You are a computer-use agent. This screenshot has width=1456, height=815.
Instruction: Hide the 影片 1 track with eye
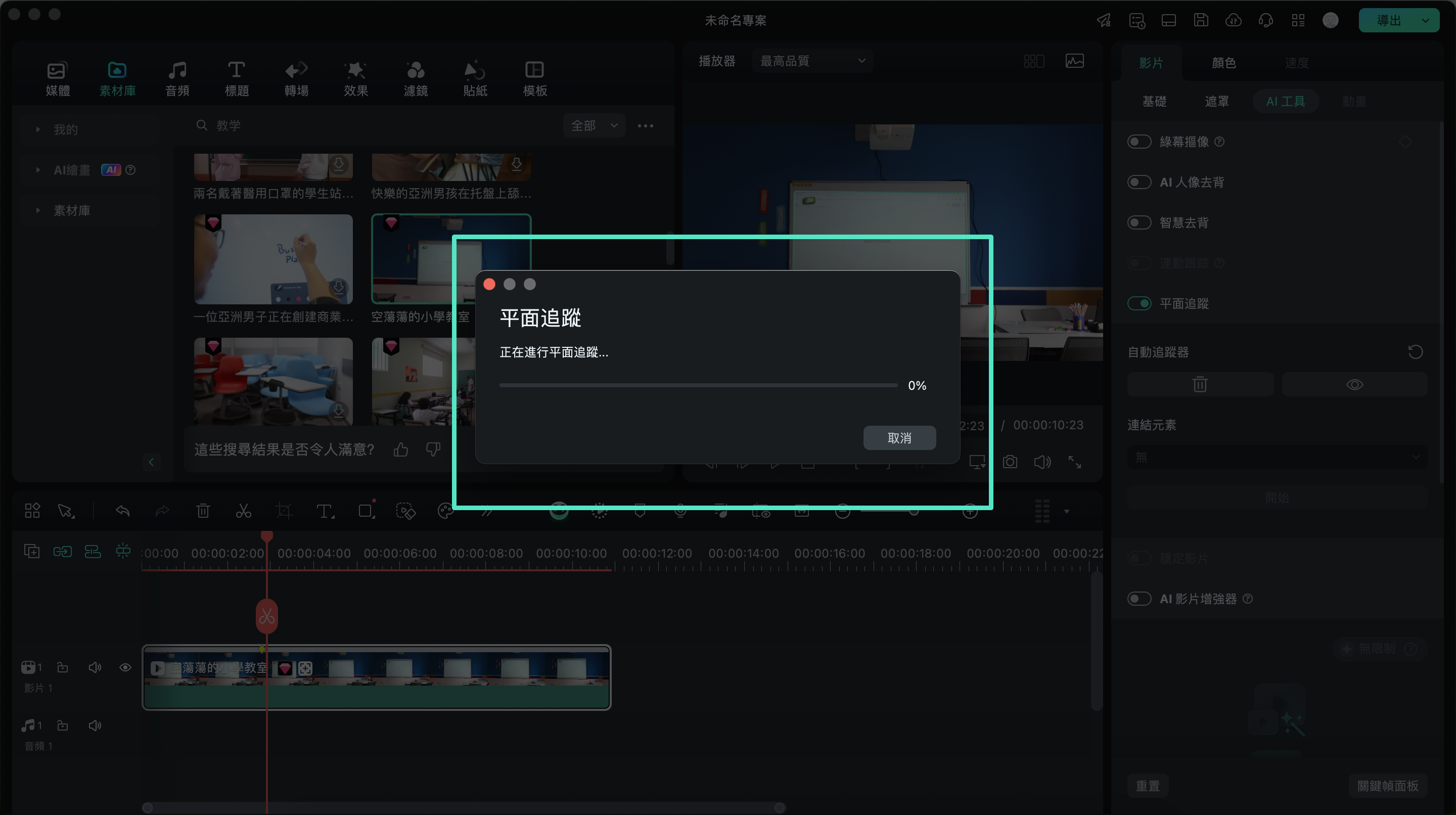click(125, 667)
